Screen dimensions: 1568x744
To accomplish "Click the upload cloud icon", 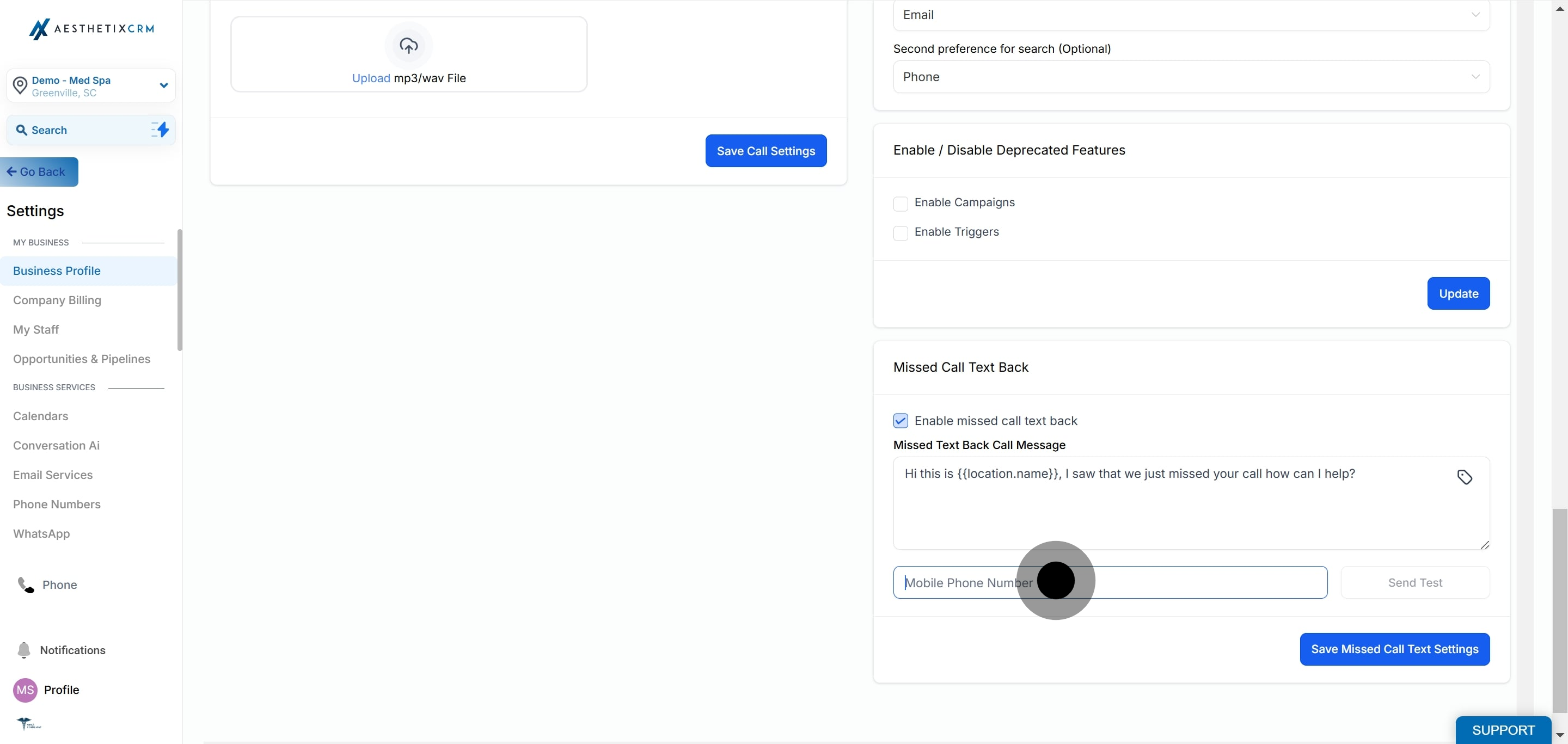I will [x=408, y=45].
